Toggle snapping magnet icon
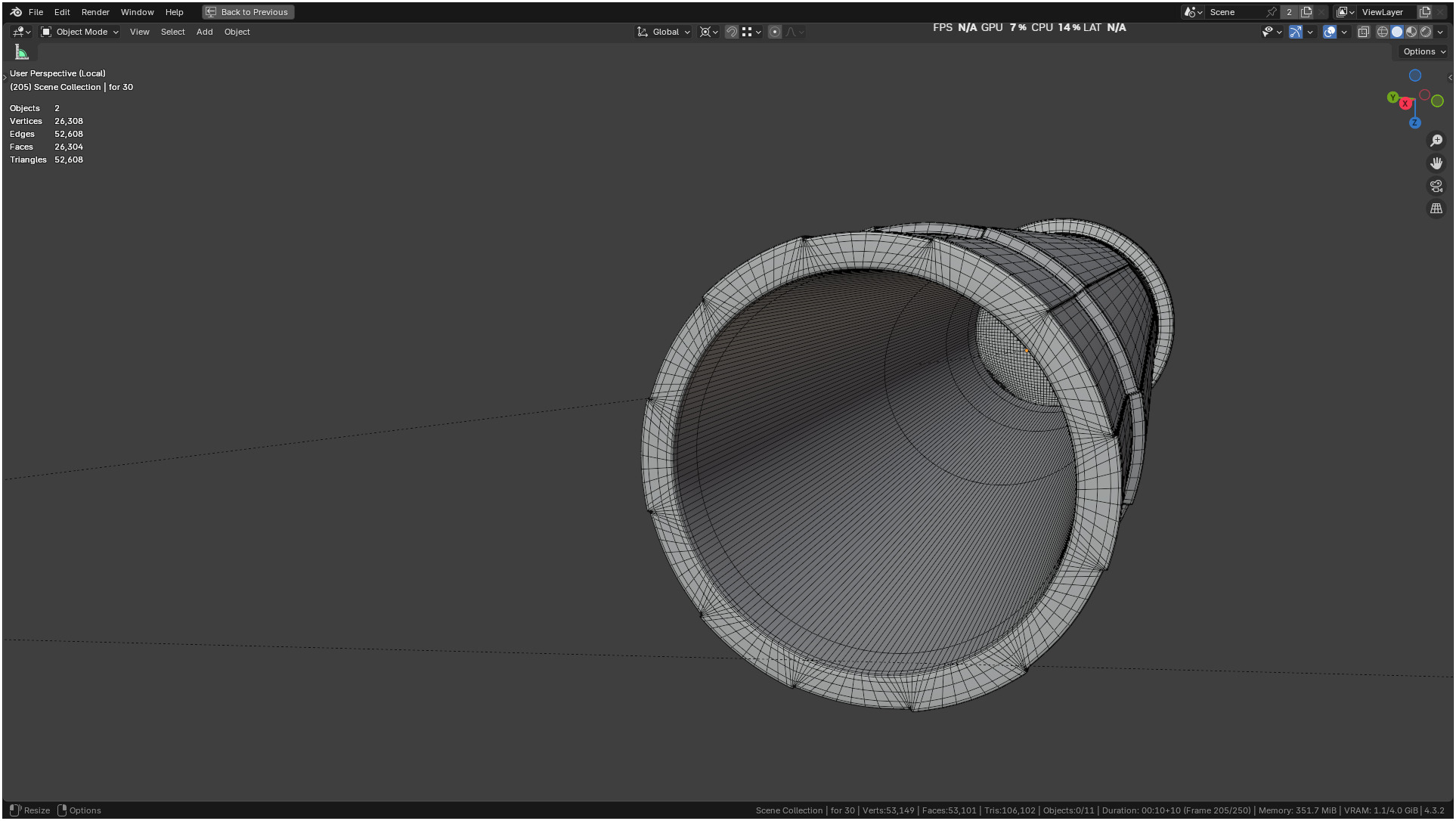 pos(731,32)
